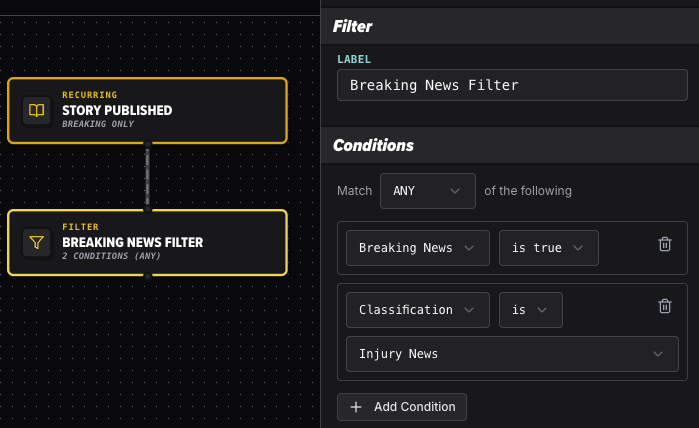Open the 'is' operator dropdown
The height and width of the screenshot is (428, 699).
(530, 310)
